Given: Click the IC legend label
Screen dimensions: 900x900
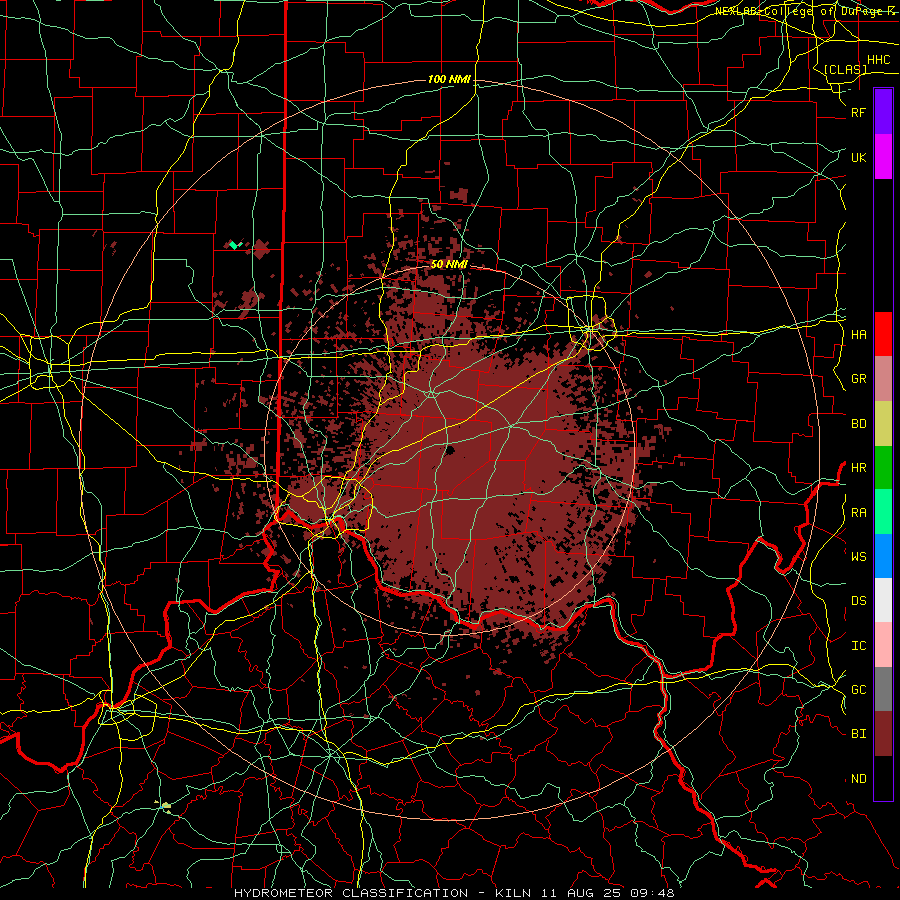Looking at the screenshot, I should click(x=858, y=646).
